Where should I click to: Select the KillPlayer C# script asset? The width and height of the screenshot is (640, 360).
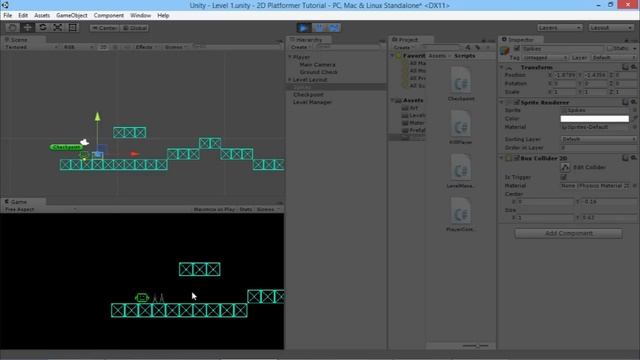pos(461,127)
